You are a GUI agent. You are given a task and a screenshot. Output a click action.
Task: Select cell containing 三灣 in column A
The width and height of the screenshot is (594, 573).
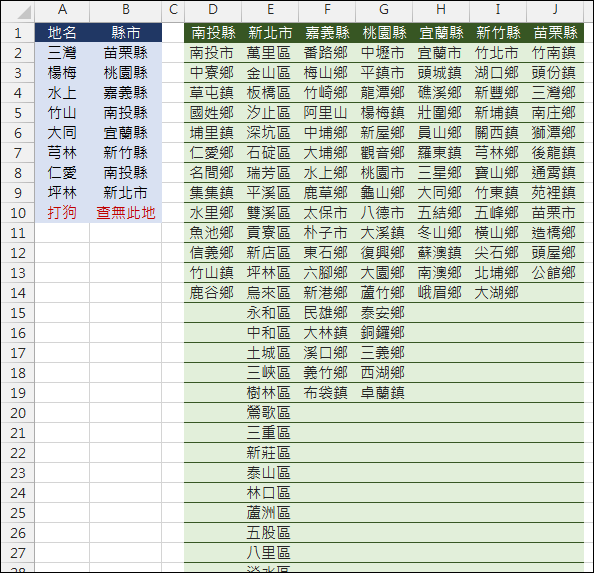point(62,53)
